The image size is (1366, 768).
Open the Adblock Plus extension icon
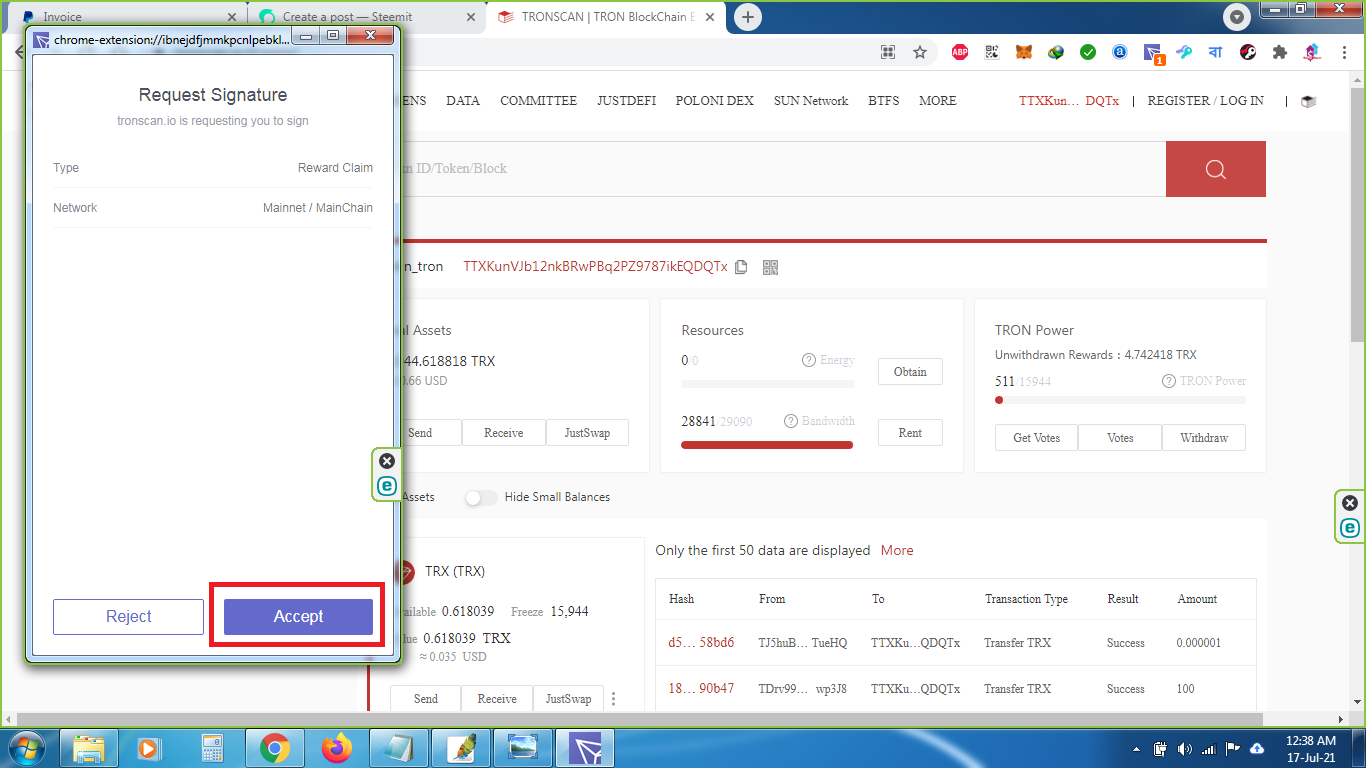point(960,52)
